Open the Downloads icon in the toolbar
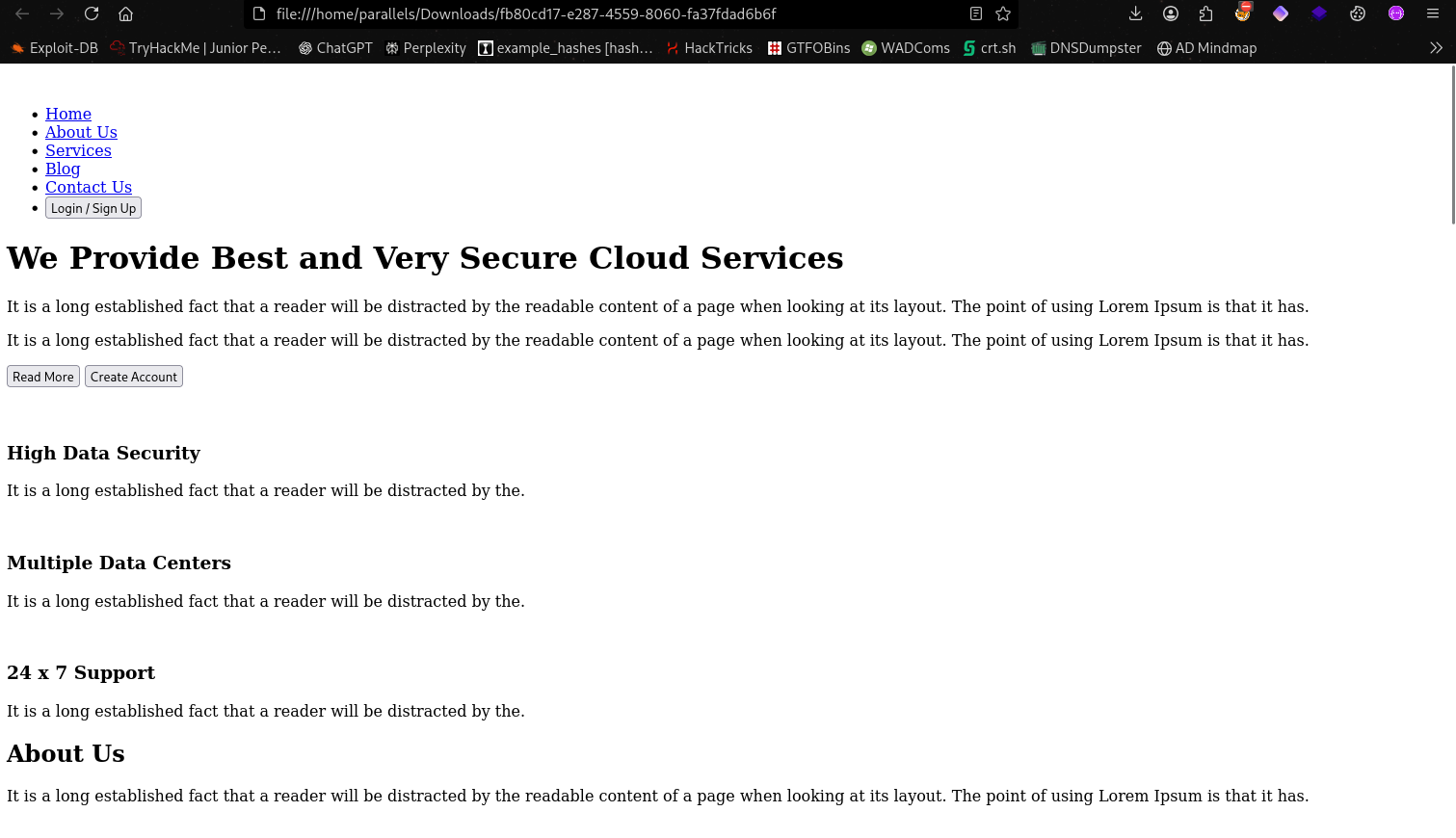The width and height of the screenshot is (1456, 838). coord(1136,13)
